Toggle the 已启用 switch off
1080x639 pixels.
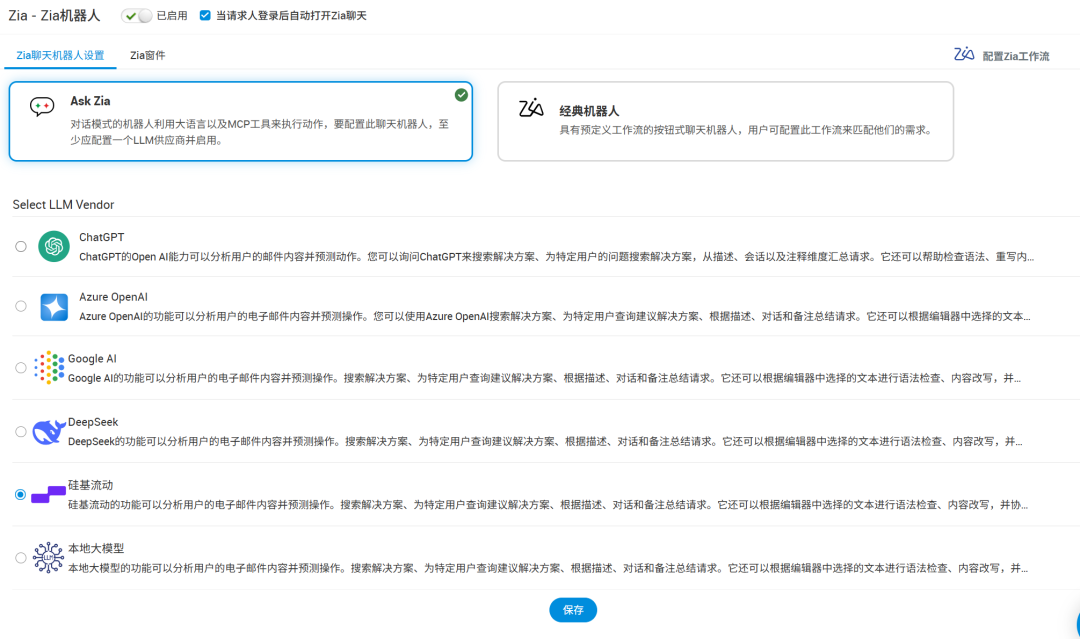click(x=136, y=16)
